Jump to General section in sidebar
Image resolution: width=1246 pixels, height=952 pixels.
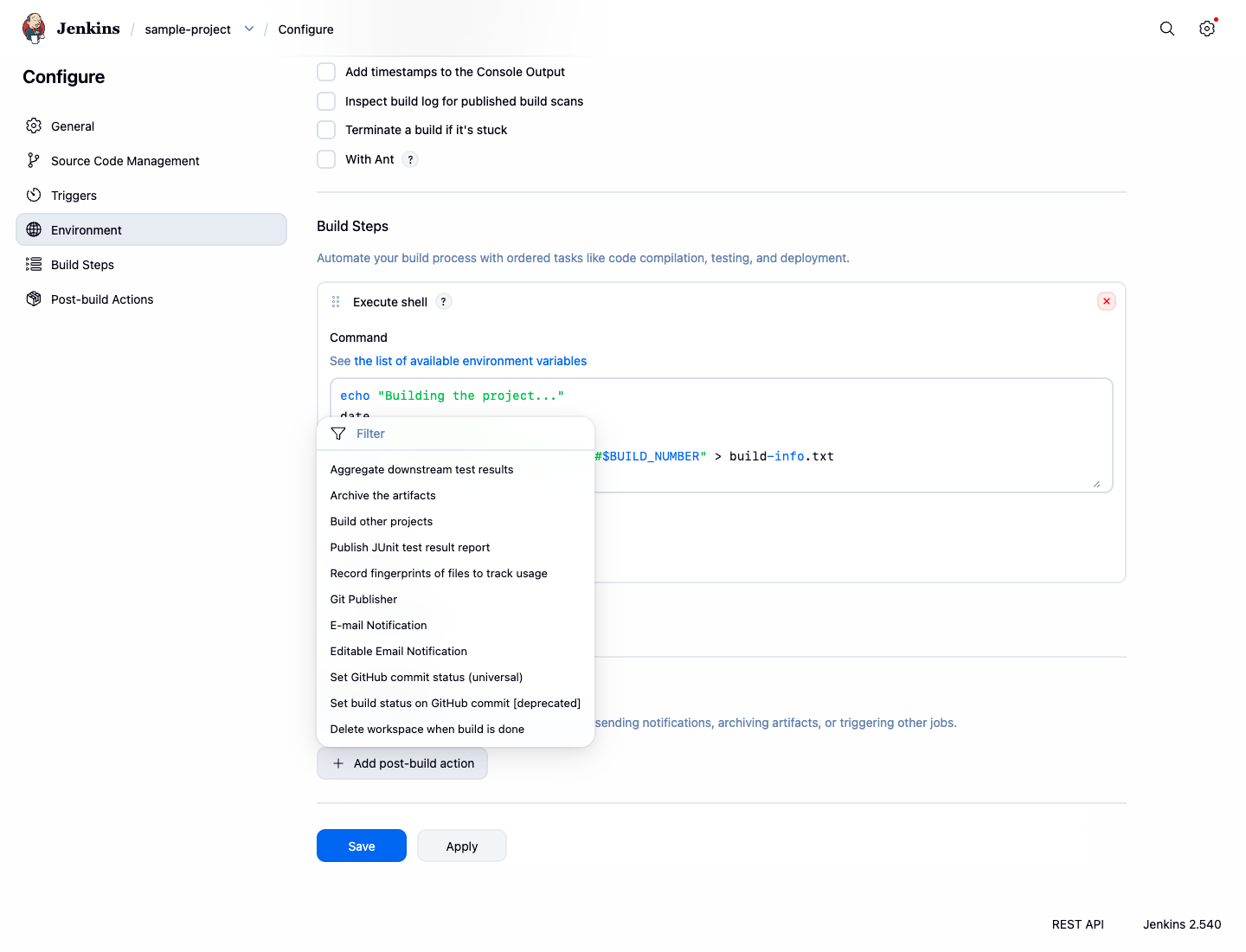point(151,125)
